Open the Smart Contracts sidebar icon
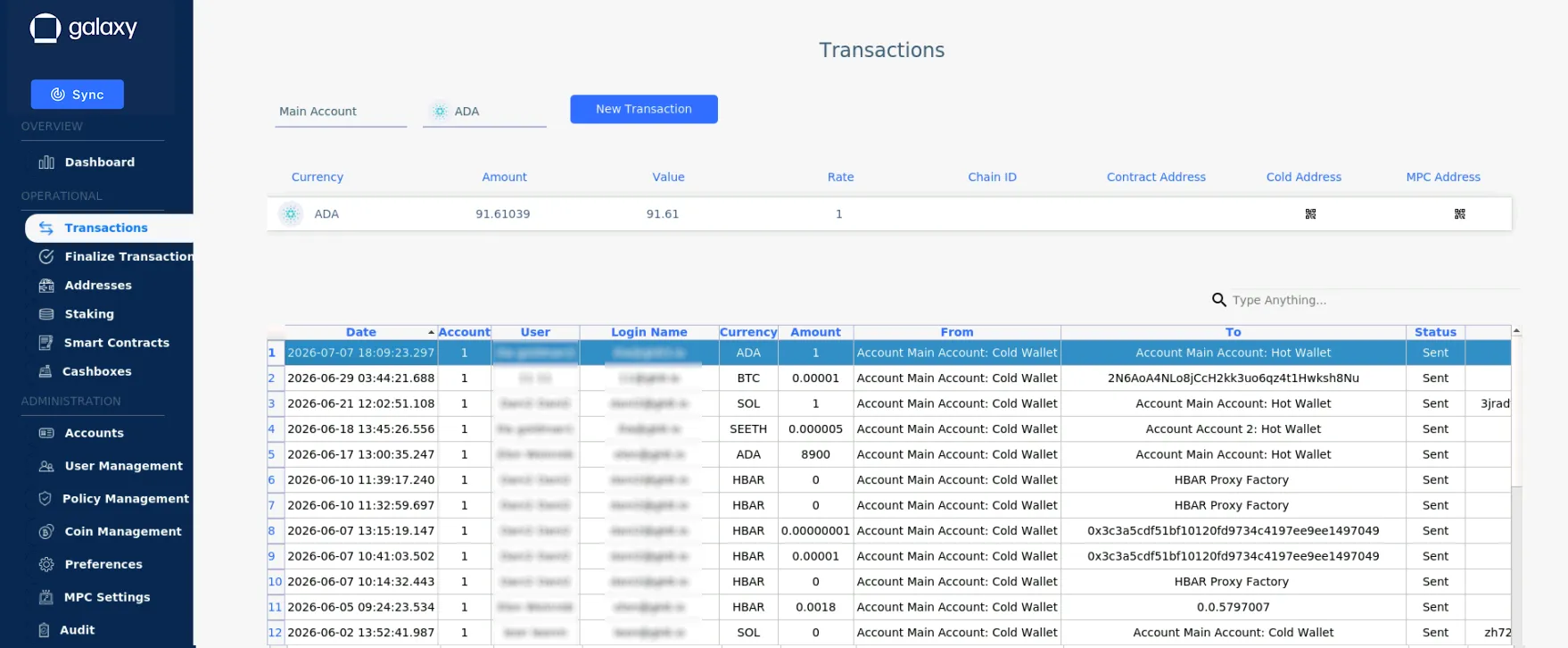1568x648 pixels. [46, 343]
